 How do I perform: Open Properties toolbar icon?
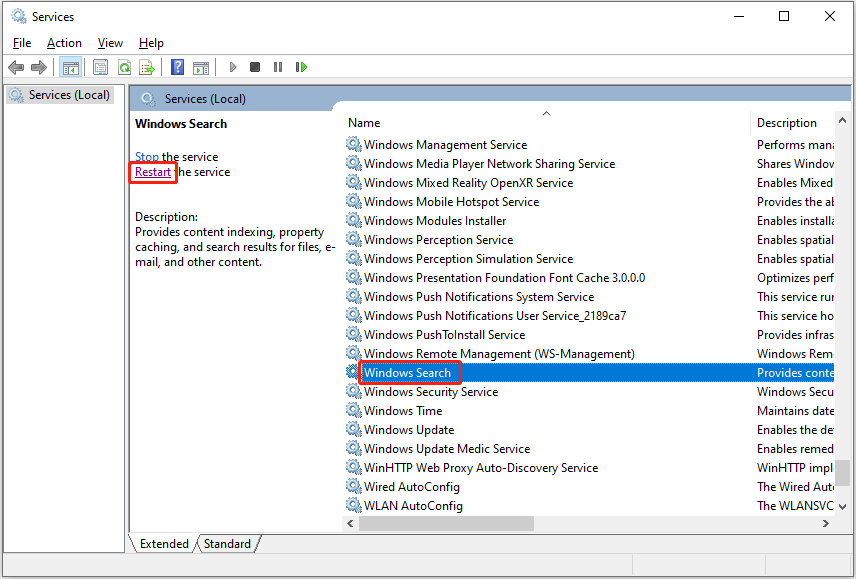click(100, 68)
